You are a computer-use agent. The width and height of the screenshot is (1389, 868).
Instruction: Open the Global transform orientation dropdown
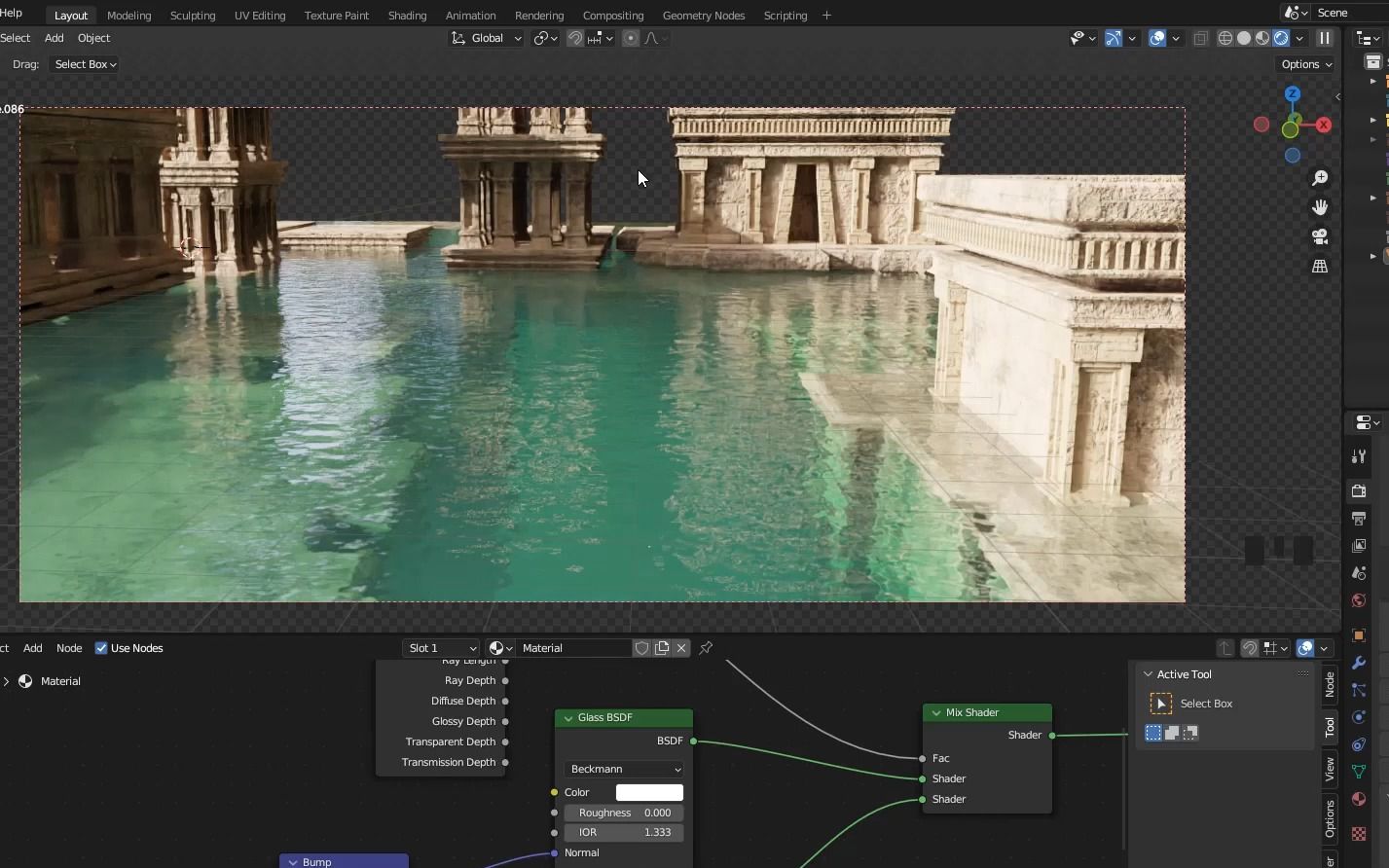(x=487, y=38)
